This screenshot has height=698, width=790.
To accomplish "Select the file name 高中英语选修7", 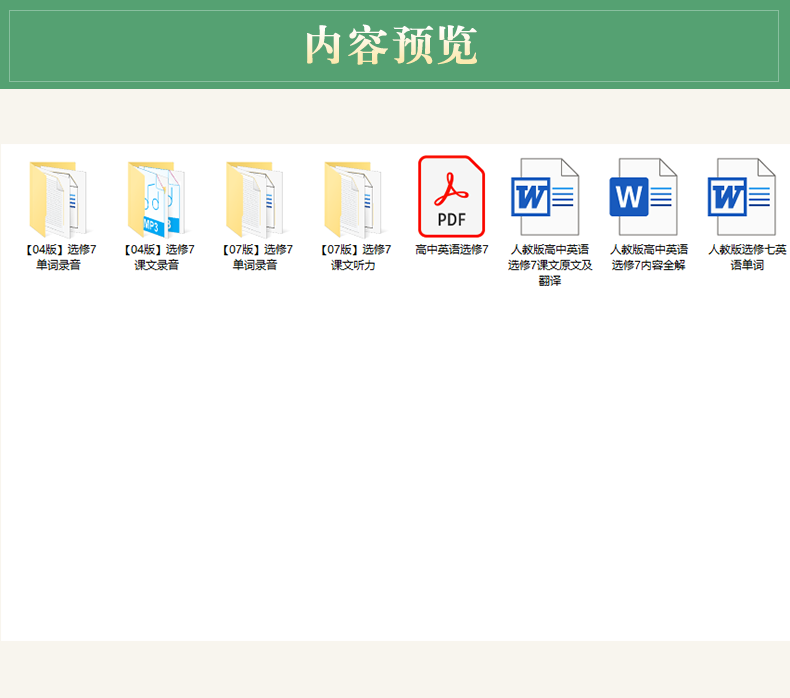I will click(452, 249).
